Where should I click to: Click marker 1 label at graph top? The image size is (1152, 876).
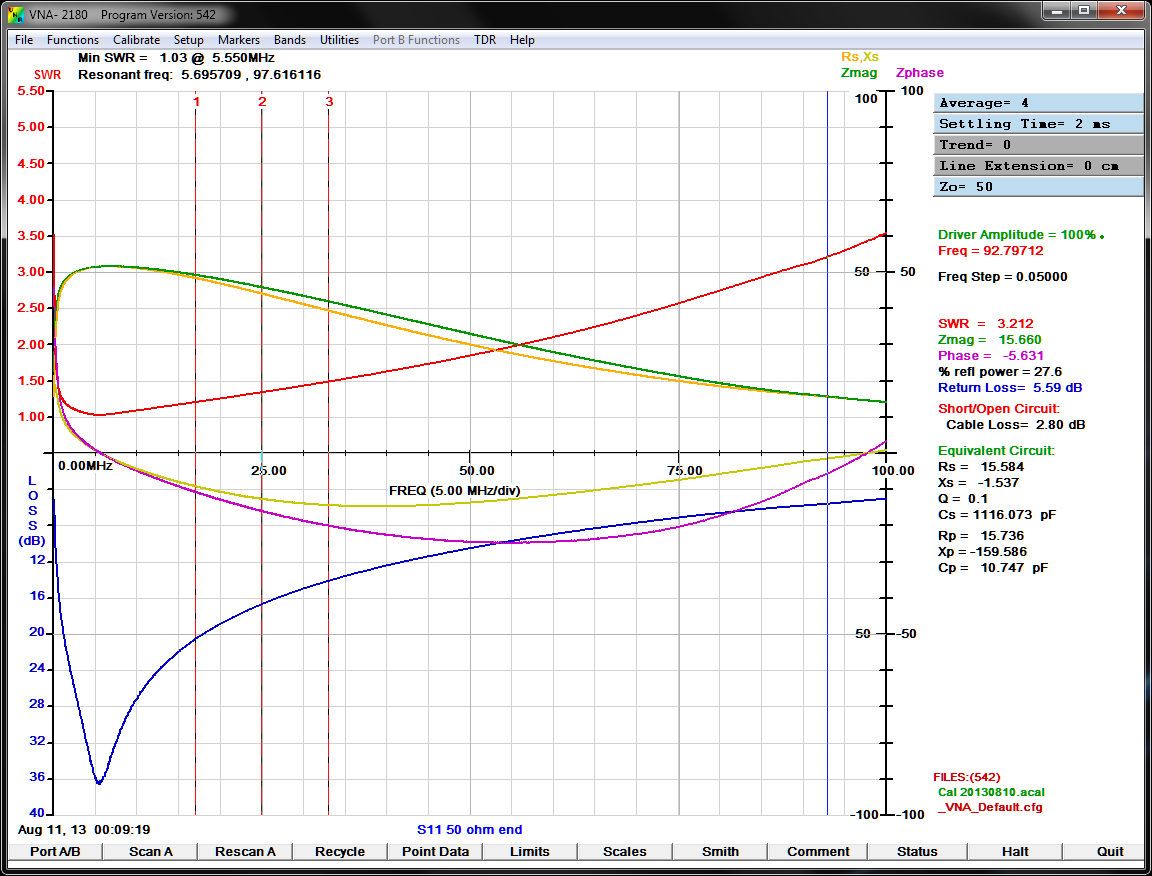196,102
